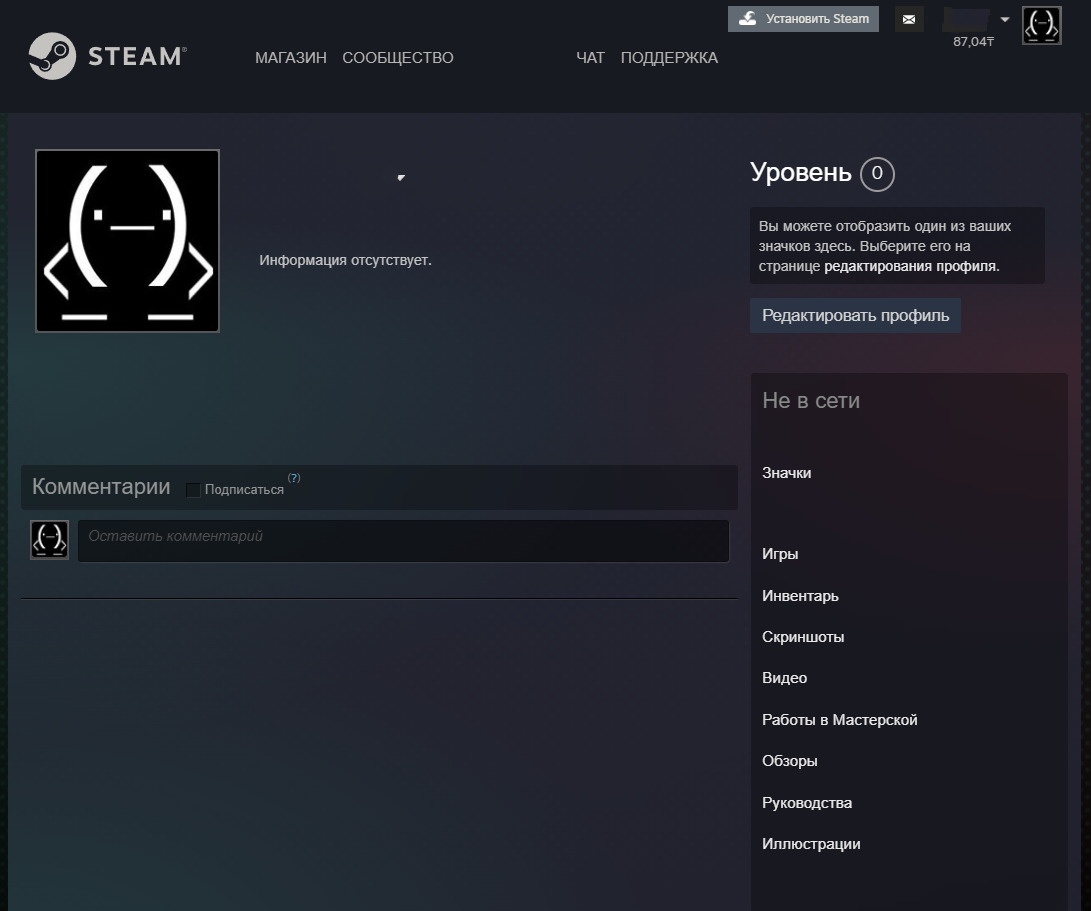Open the СООБЩЕСТВО menu

tap(398, 58)
